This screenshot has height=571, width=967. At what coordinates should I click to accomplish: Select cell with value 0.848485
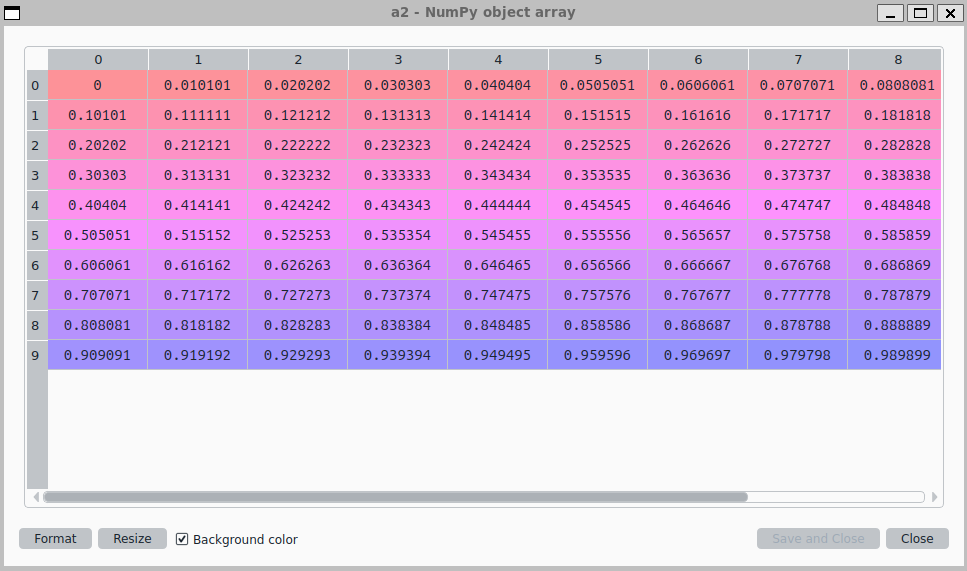point(498,325)
